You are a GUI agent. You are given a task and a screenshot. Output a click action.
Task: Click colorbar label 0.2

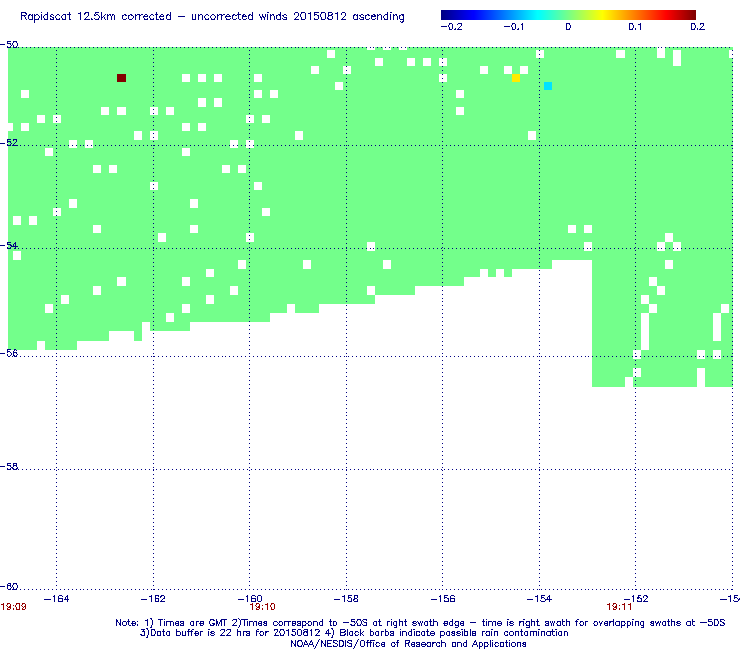(698, 27)
